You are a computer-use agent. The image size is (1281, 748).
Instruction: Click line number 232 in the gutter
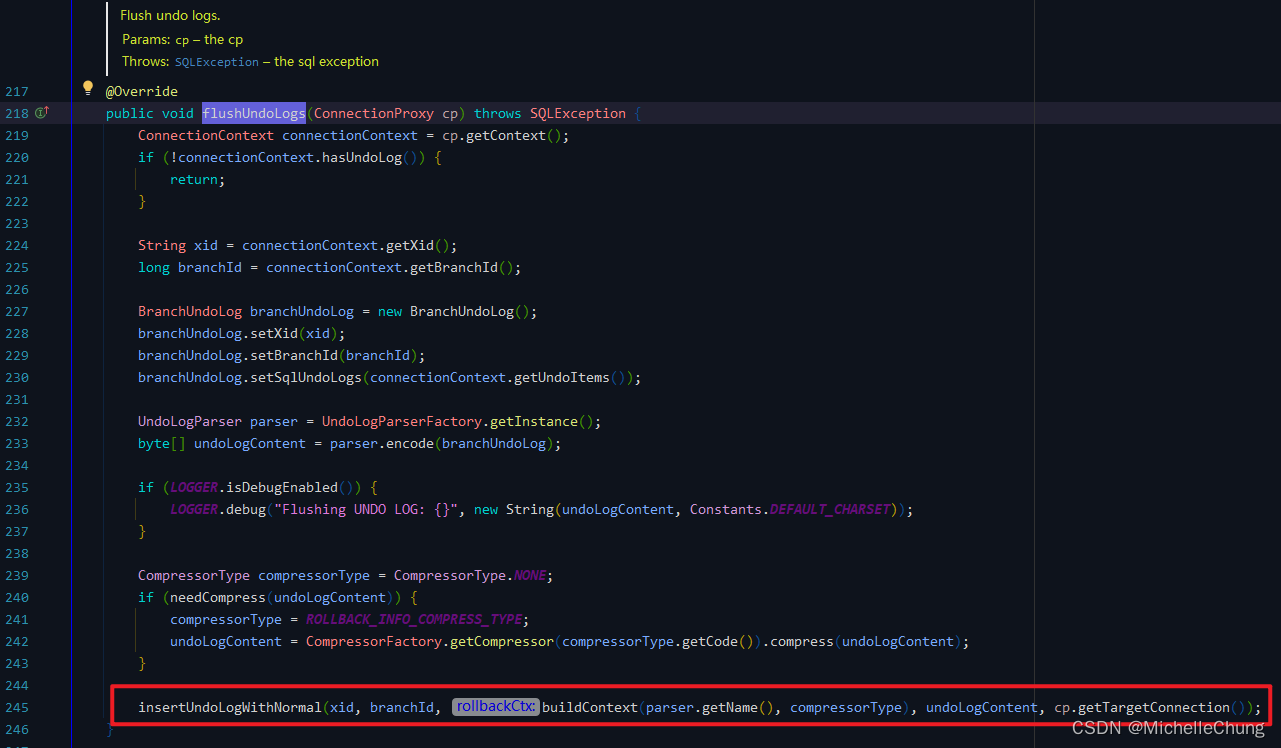point(16,421)
